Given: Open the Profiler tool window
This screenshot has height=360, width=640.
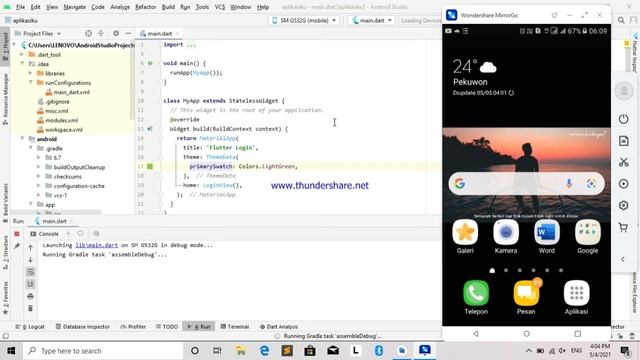Looking at the screenshot, I should click(133, 327).
